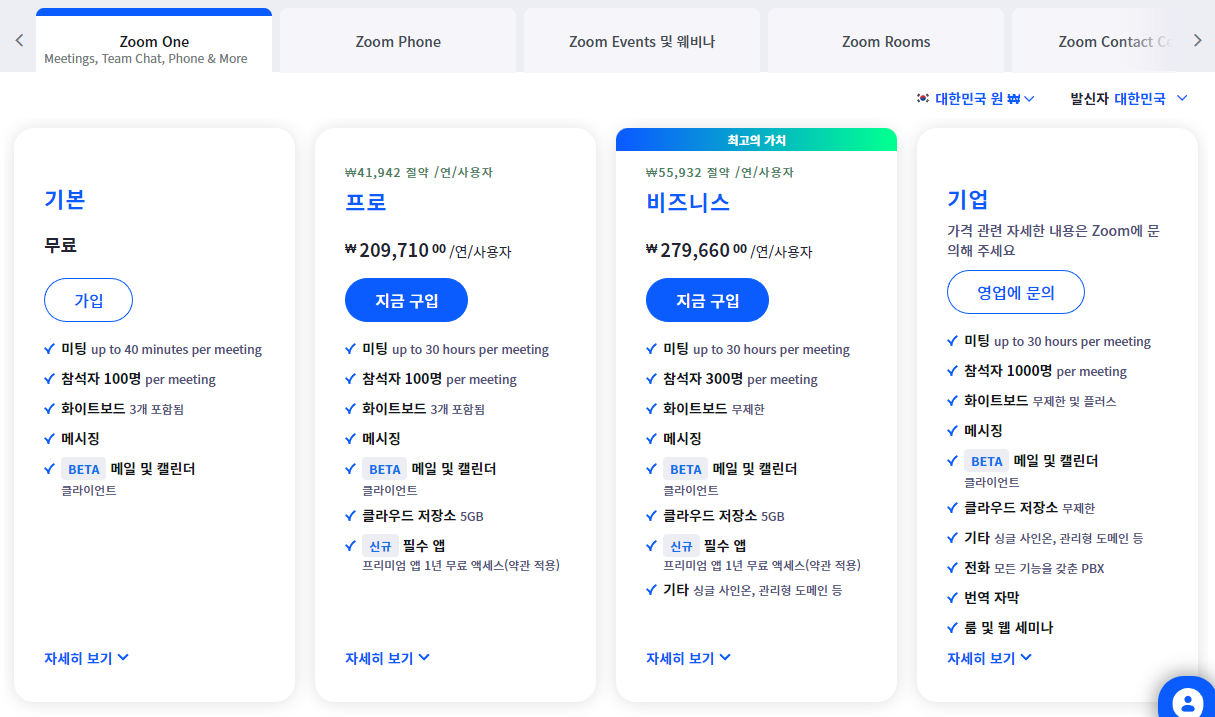1215x717 pixels.
Task: Expand 자세히 보기 in the 비즈니스 plan
Action: point(688,658)
